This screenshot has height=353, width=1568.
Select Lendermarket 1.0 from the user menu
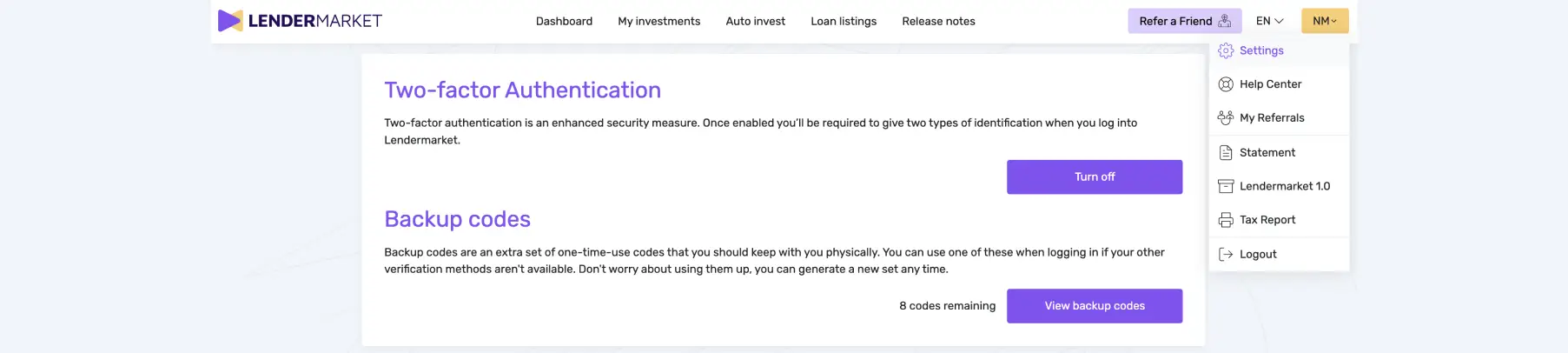pos(1284,186)
